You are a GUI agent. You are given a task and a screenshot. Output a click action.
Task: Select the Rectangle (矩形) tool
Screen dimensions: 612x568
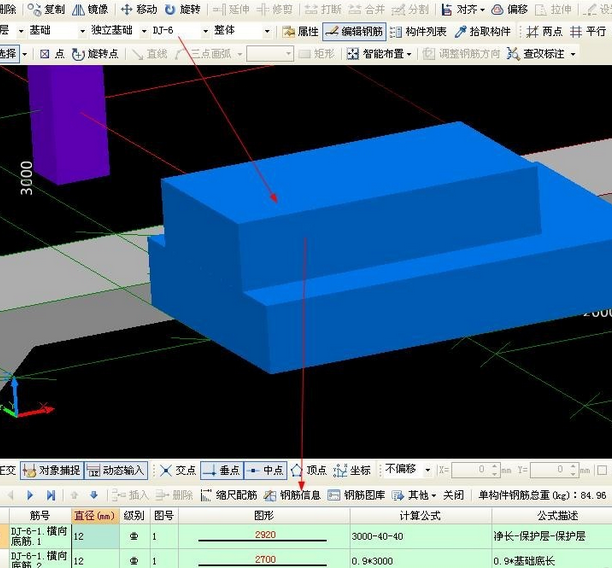point(317,54)
